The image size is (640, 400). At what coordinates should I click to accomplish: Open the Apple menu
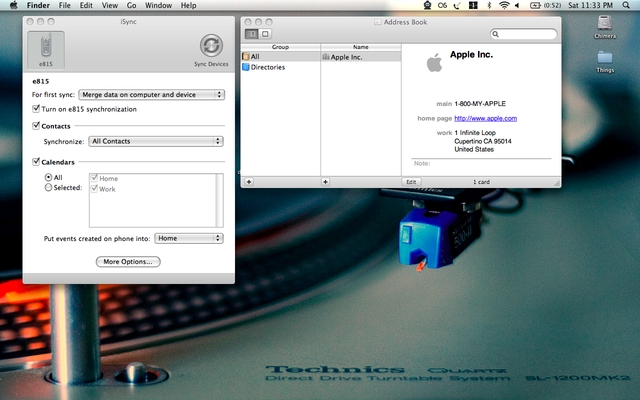13,5
